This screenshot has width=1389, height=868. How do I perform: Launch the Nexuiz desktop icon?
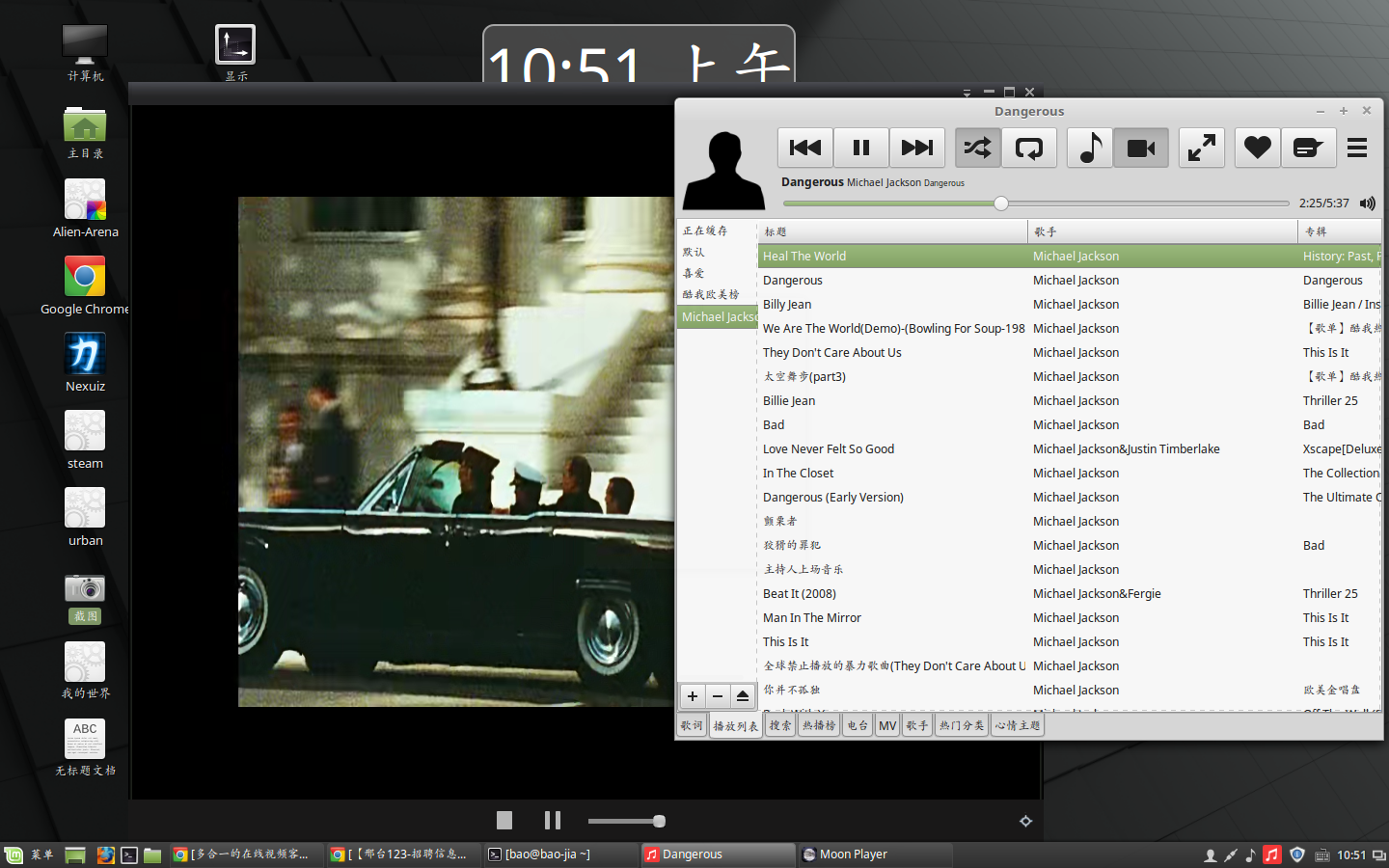click(x=85, y=363)
